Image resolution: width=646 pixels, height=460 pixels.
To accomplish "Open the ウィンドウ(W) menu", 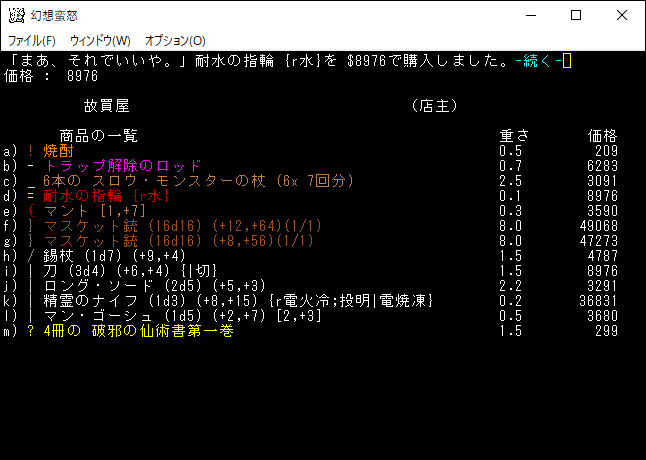I will (100, 41).
